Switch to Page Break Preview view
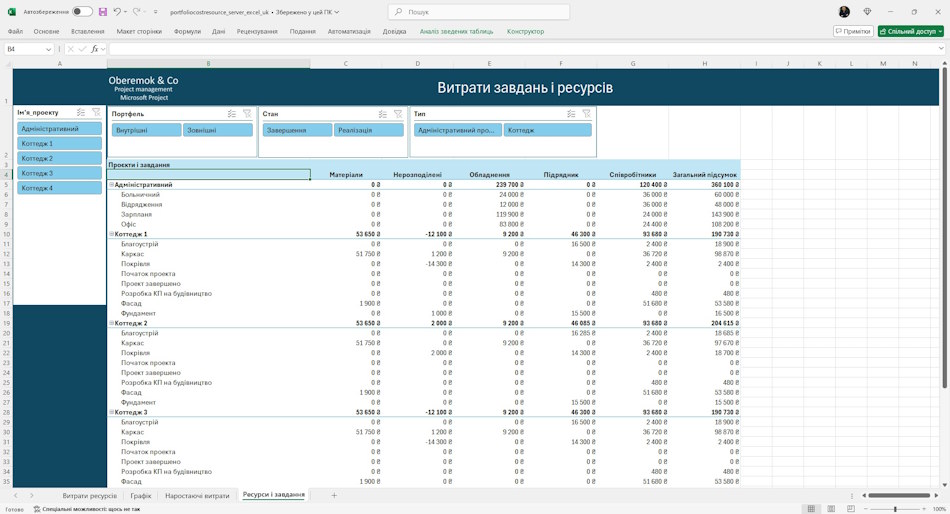This screenshot has width=950, height=514. pos(851,509)
